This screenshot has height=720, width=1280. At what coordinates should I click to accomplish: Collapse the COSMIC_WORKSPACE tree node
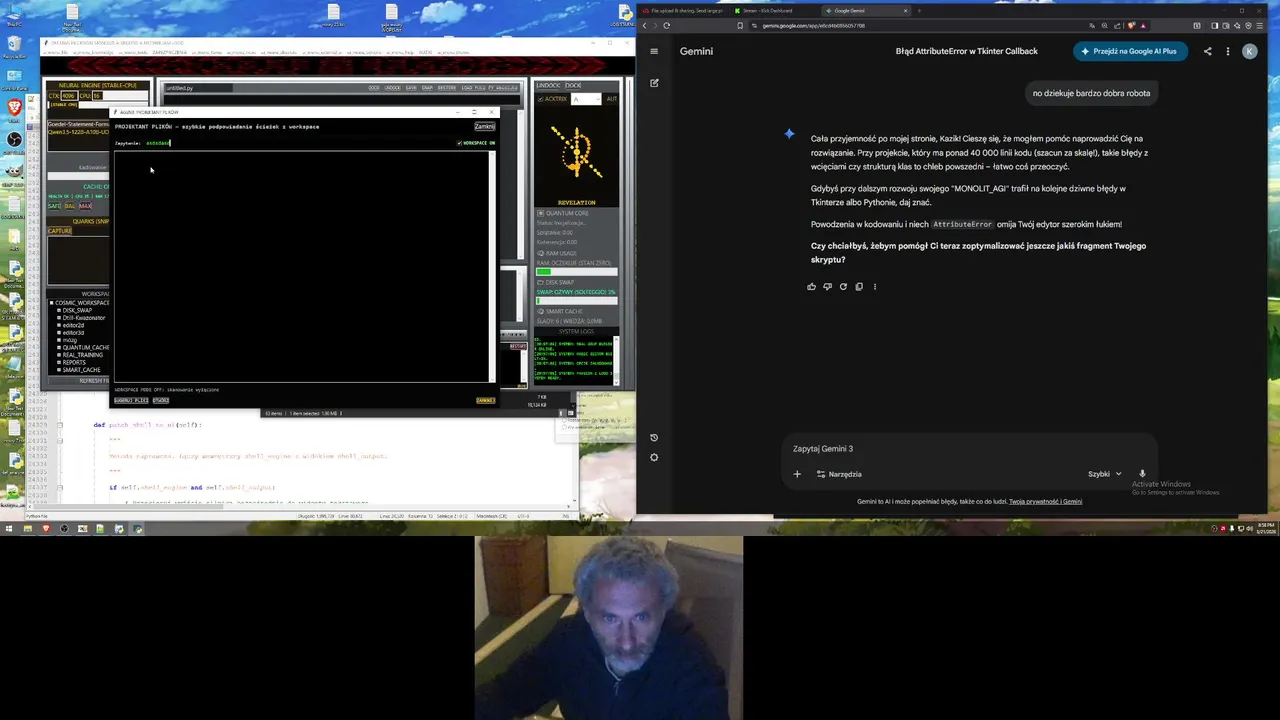coord(52,303)
